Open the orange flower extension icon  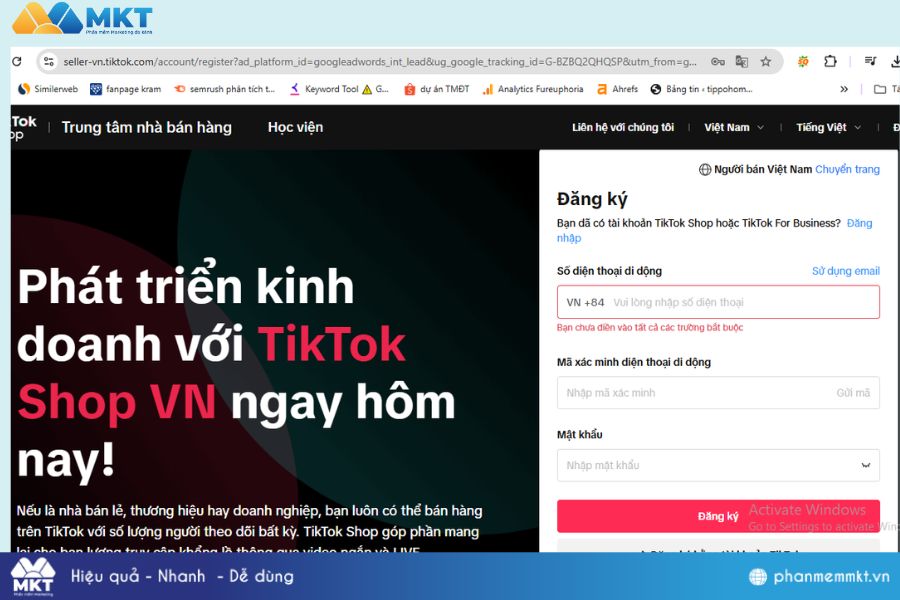(803, 61)
